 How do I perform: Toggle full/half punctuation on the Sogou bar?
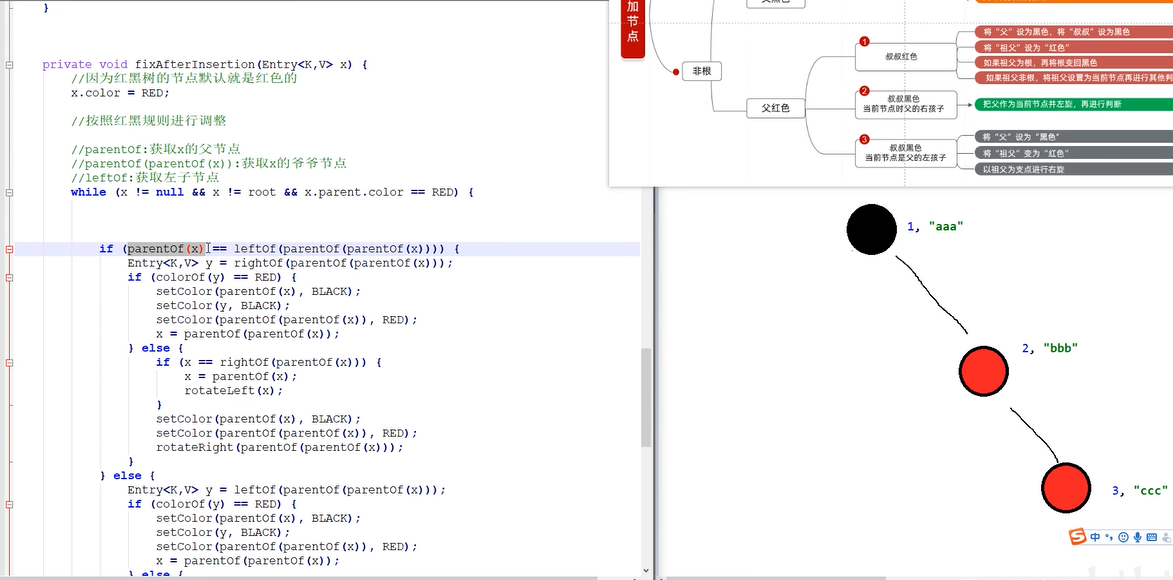[x=1110, y=537]
